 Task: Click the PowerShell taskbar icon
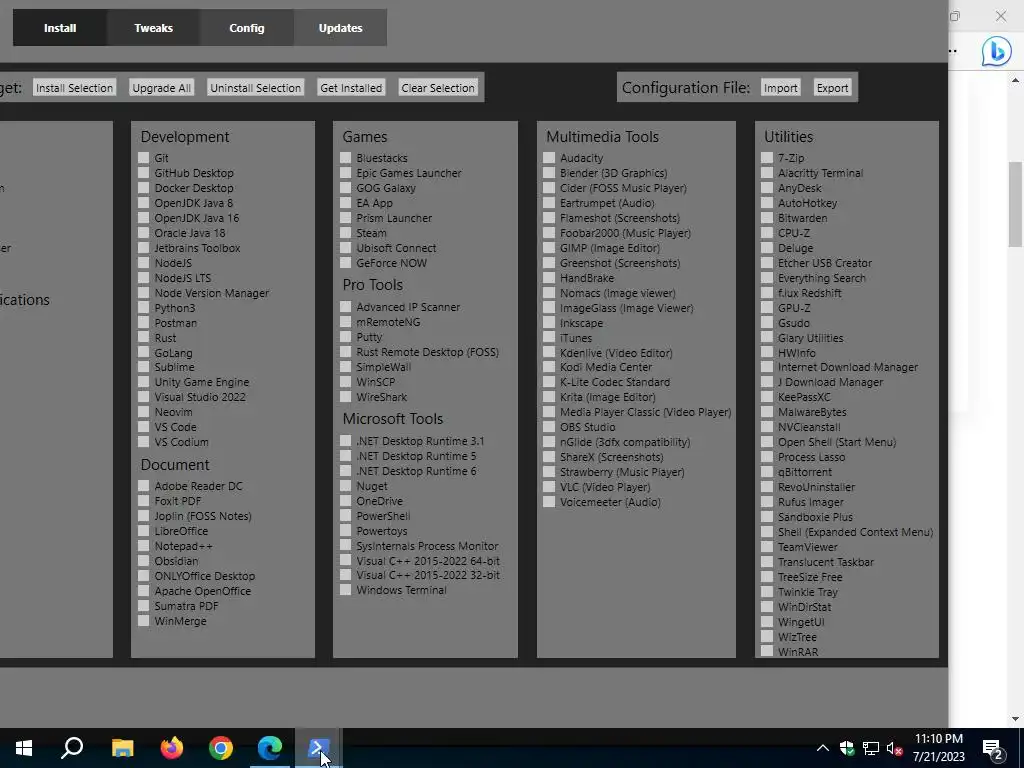click(x=319, y=748)
